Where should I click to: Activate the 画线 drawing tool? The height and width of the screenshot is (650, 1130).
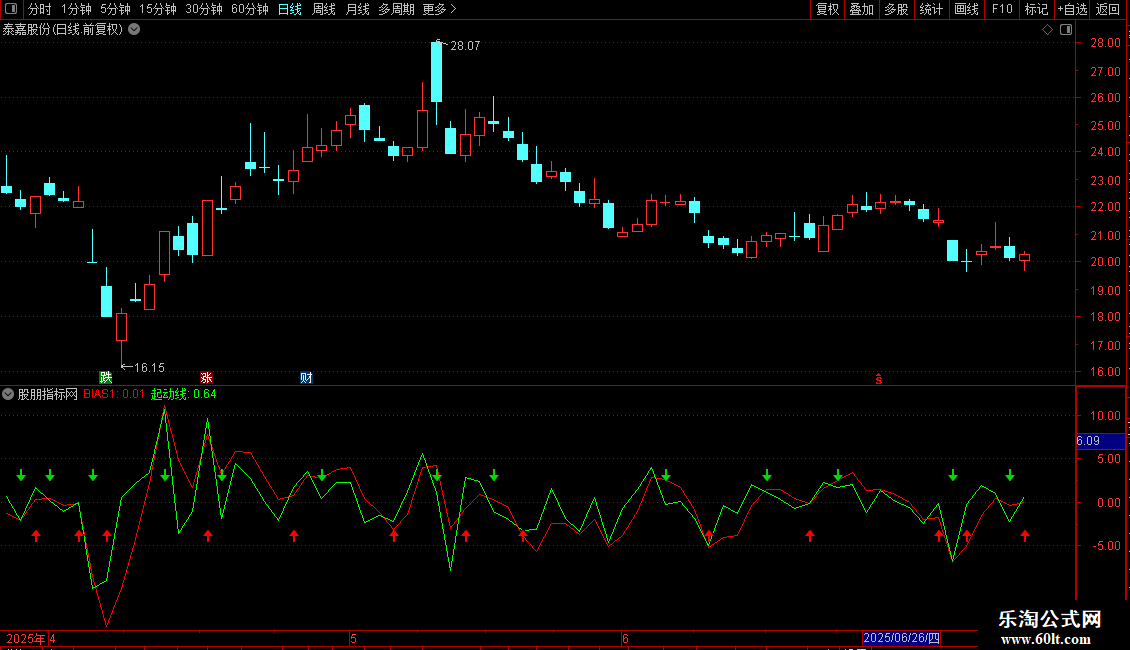(966, 9)
